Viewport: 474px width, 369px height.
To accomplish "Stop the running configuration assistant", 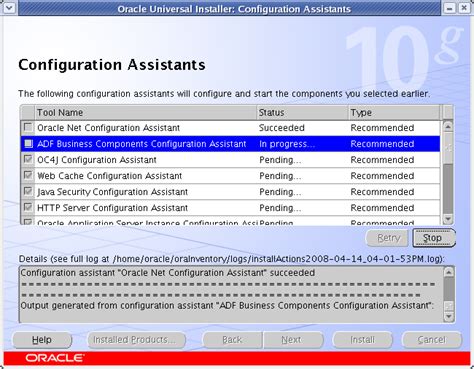I will pos(434,238).
